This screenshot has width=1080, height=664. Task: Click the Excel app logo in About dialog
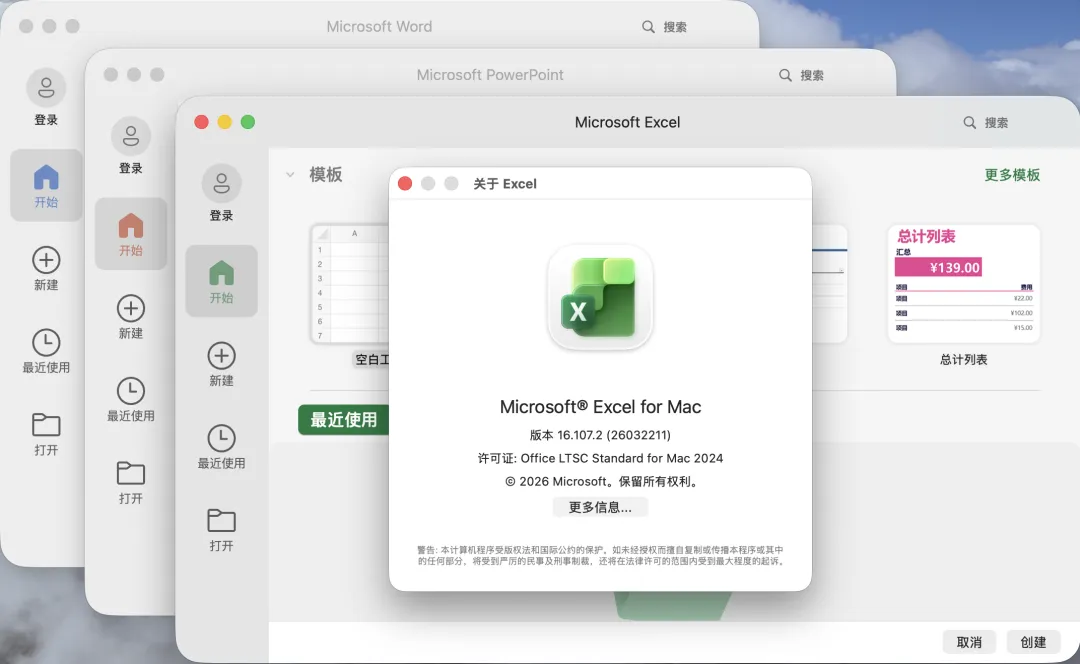pyautogui.click(x=600, y=298)
